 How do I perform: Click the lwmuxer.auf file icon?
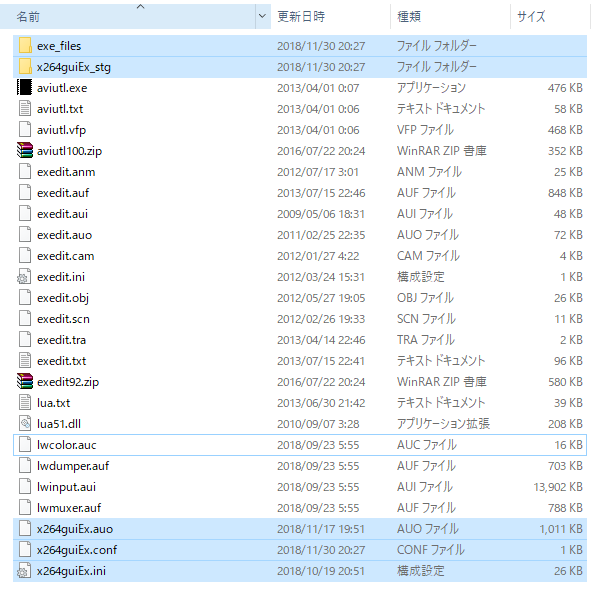point(25,508)
